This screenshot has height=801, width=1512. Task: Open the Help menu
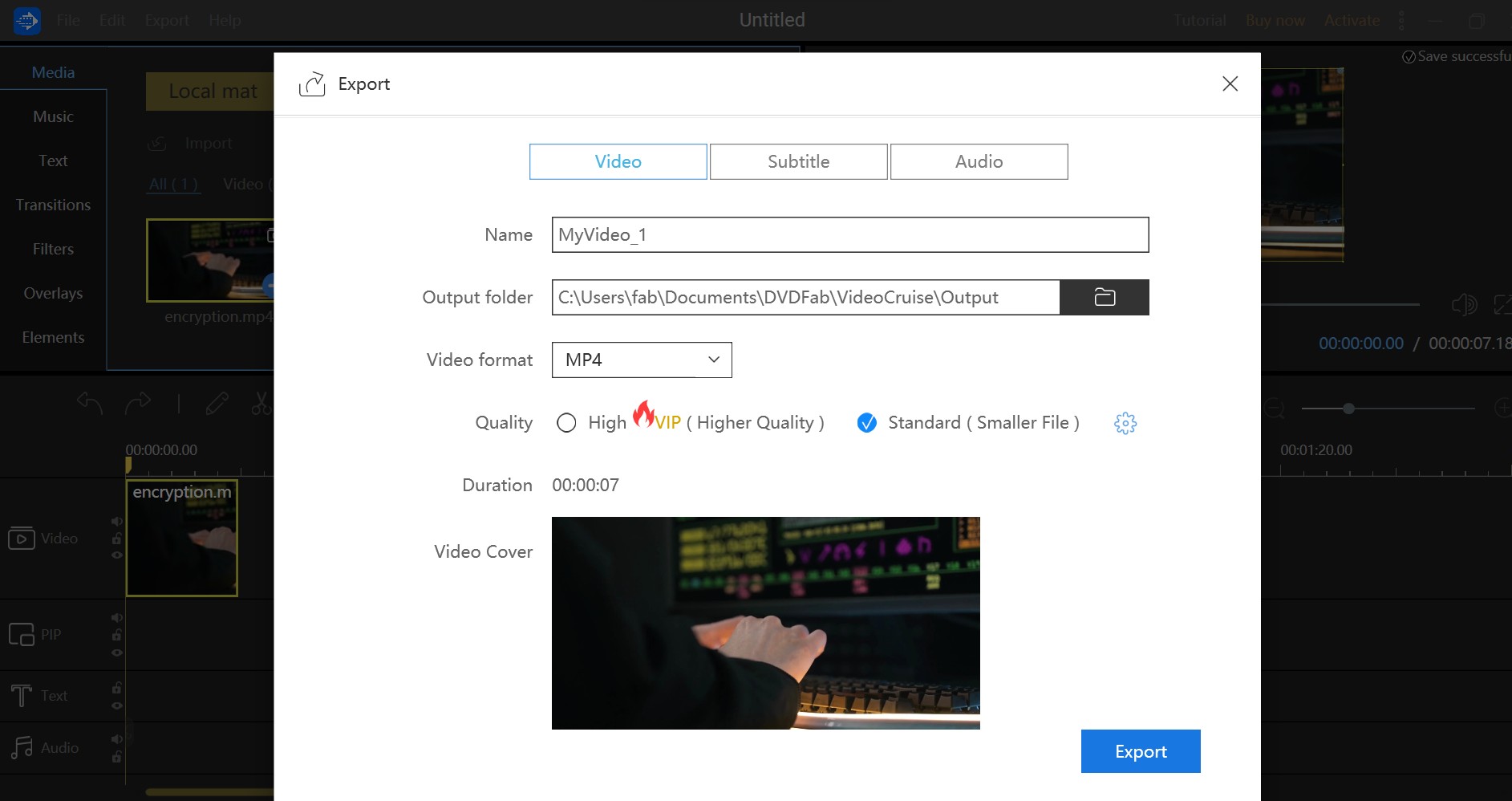coord(225,20)
